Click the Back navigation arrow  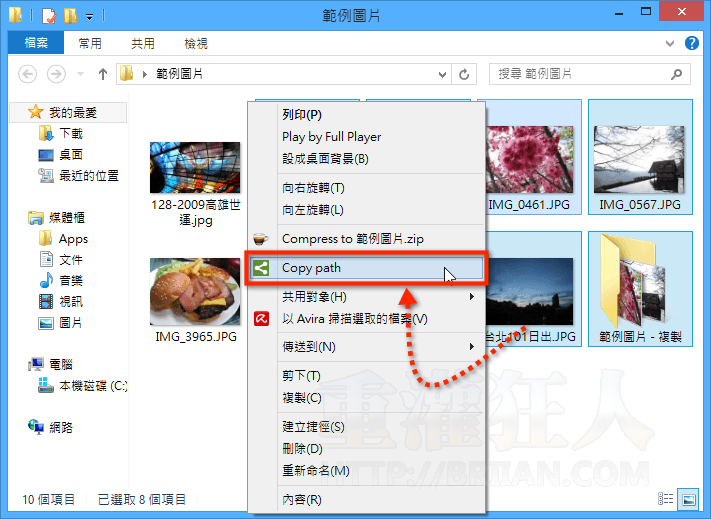(28, 74)
